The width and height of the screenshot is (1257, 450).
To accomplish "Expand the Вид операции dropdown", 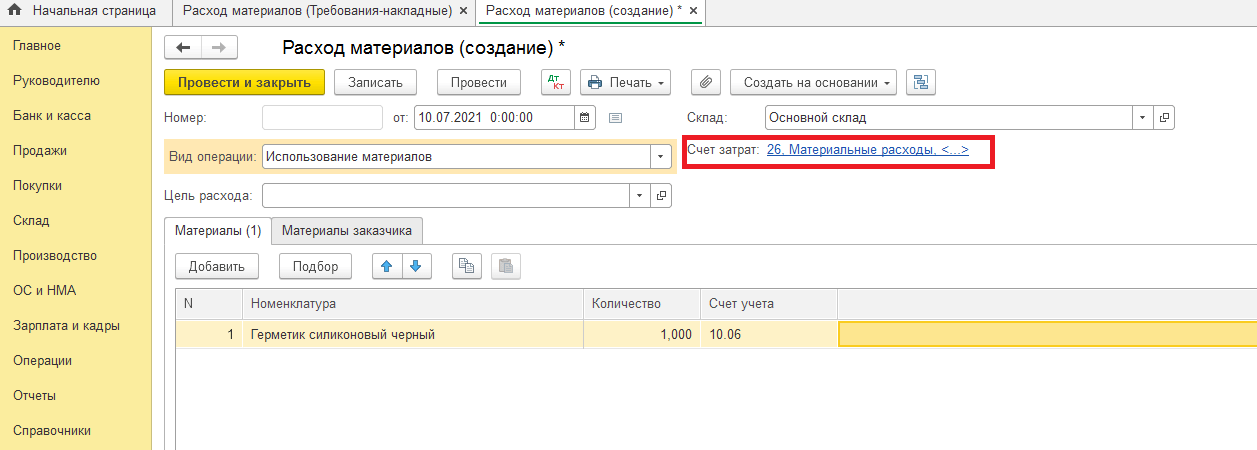I will 661,157.
